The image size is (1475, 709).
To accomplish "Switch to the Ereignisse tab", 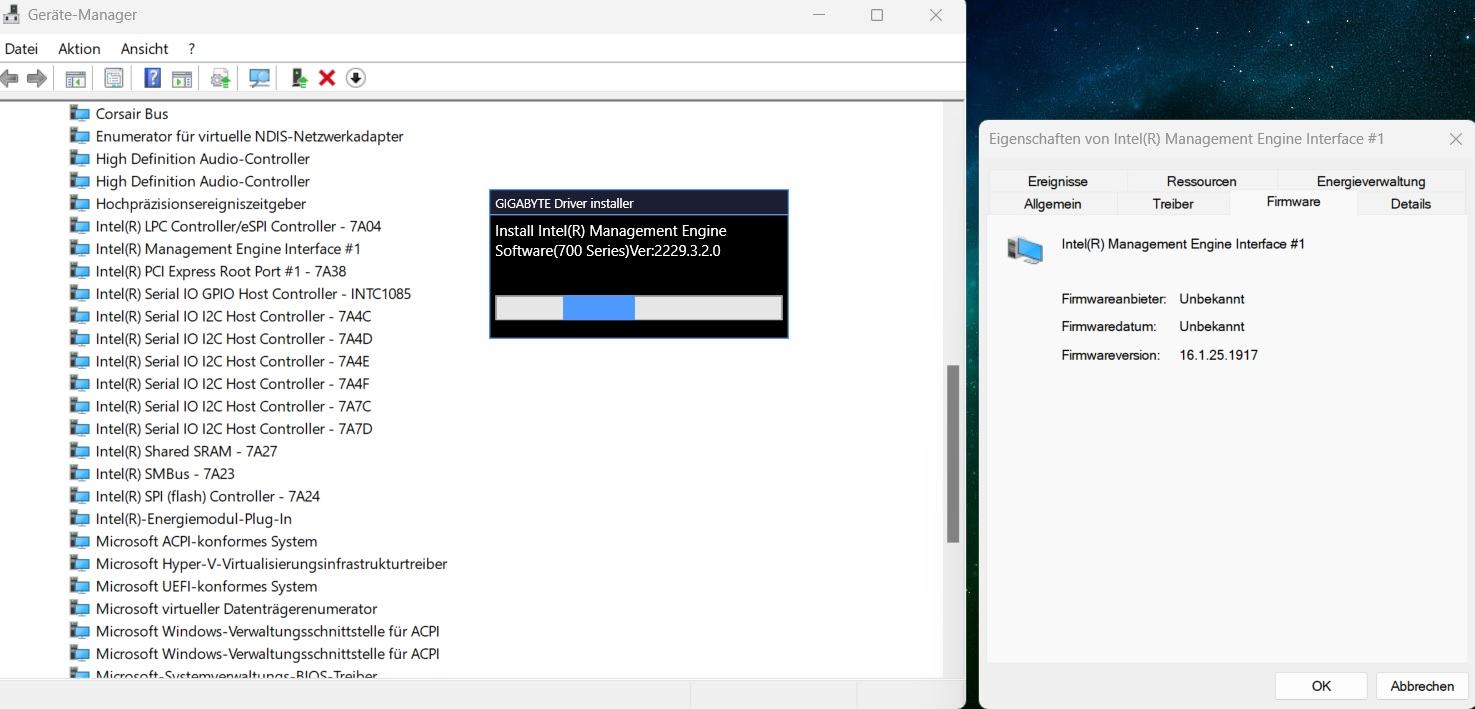I will click(1057, 181).
